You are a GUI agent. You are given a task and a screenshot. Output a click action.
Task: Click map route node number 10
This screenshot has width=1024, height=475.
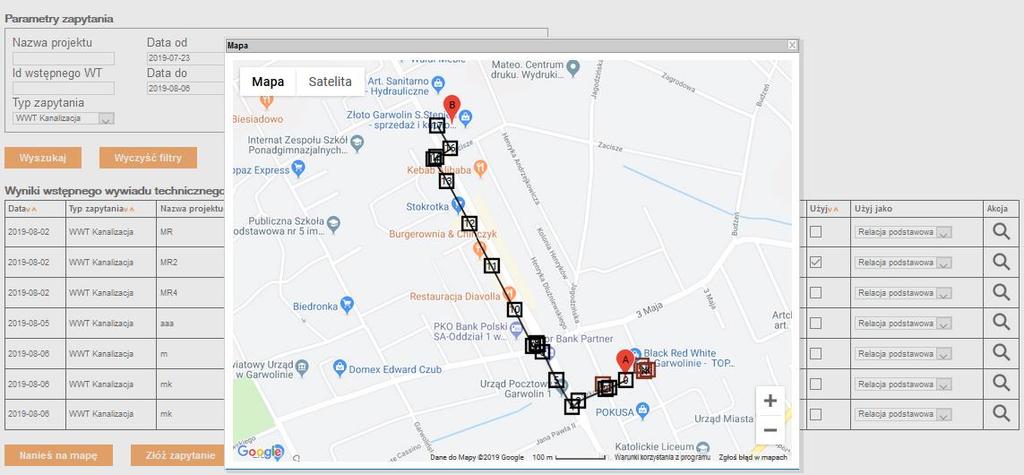coord(515,310)
